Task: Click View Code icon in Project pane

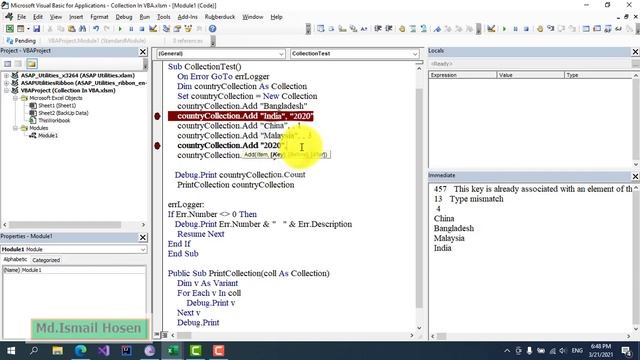Action: pyautogui.click(x=7, y=64)
